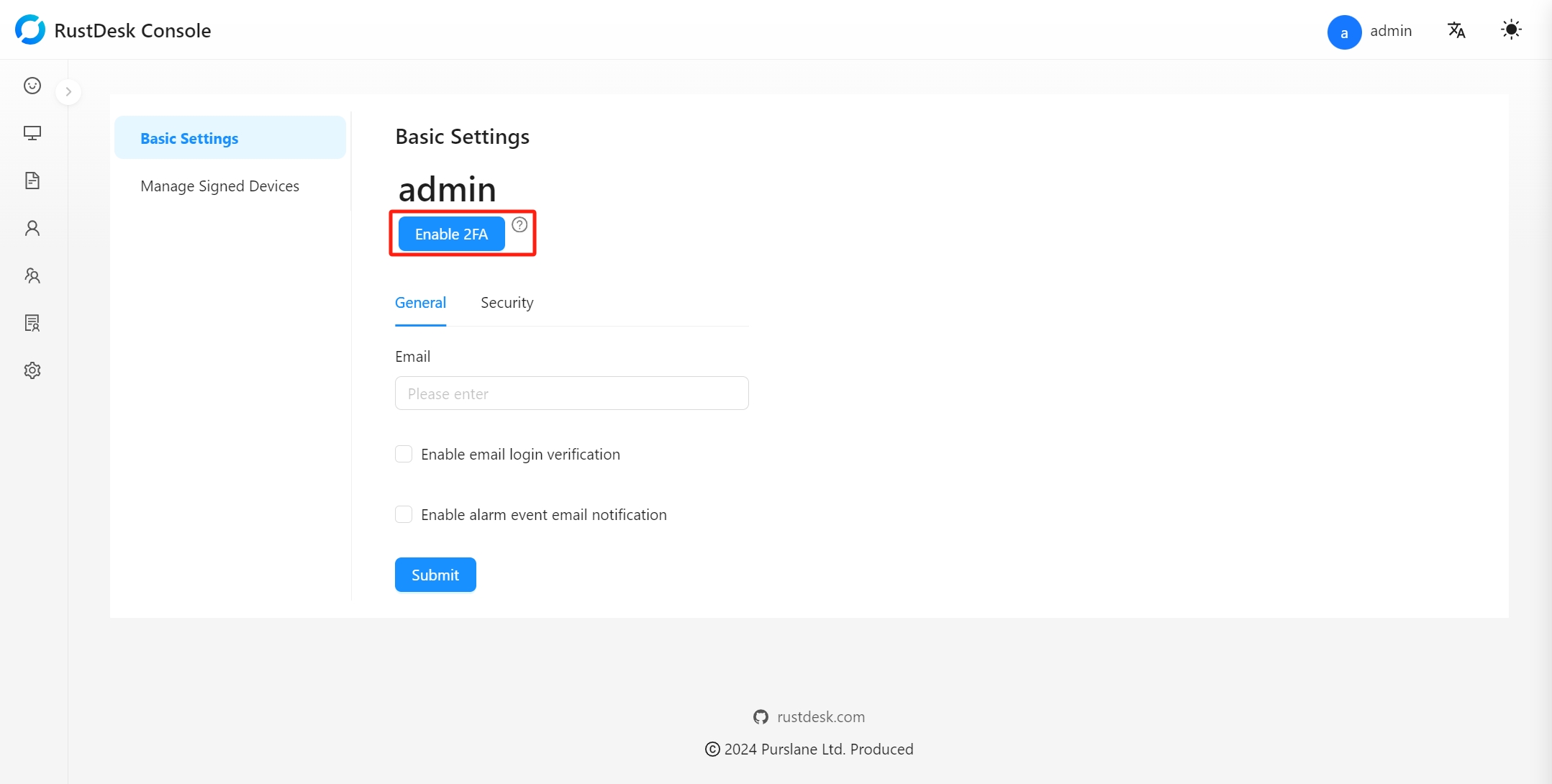
Task: Open the Devices monitor icon in sidebar
Action: pos(32,133)
